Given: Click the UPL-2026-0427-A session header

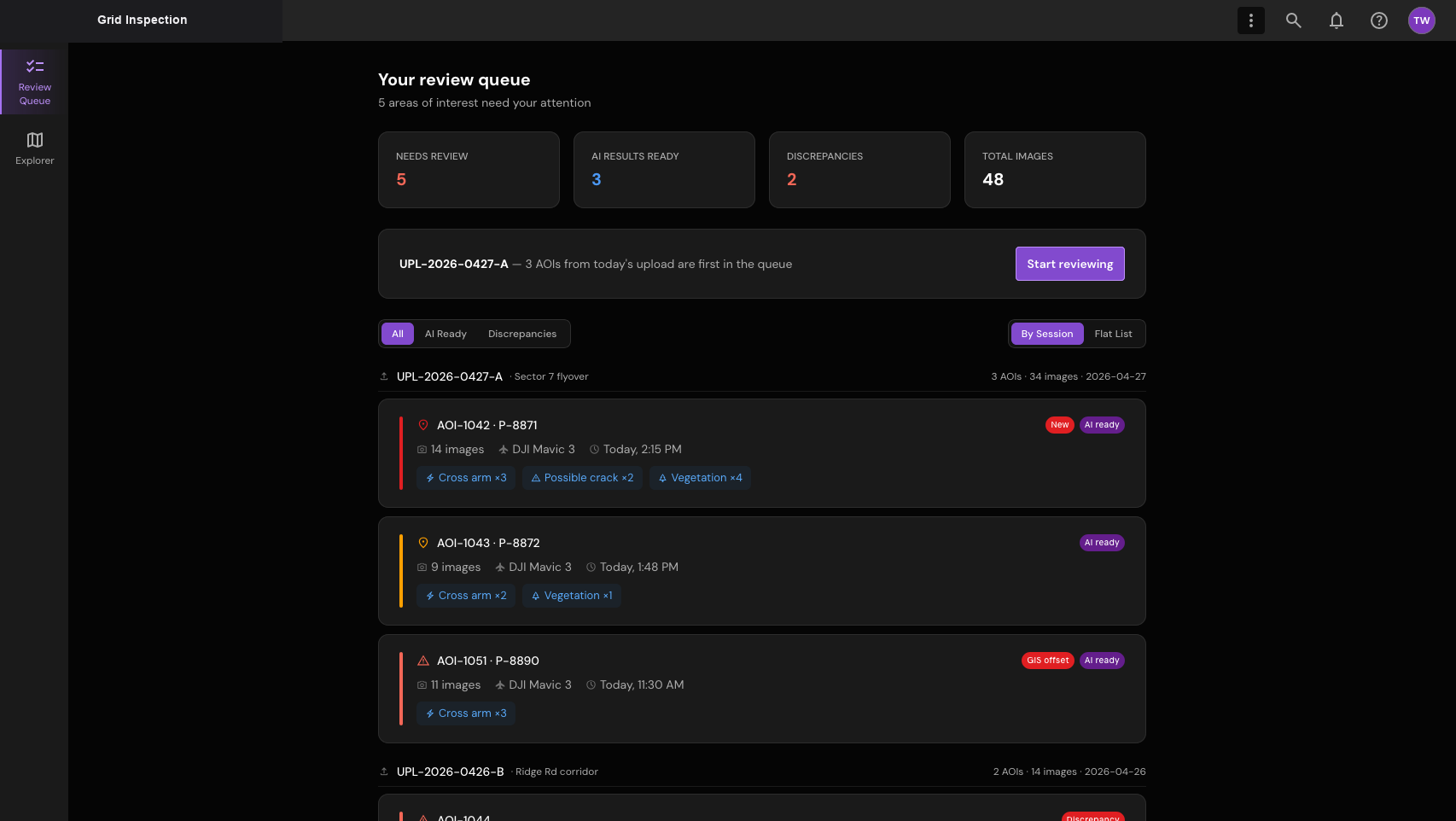Looking at the screenshot, I should click(762, 376).
